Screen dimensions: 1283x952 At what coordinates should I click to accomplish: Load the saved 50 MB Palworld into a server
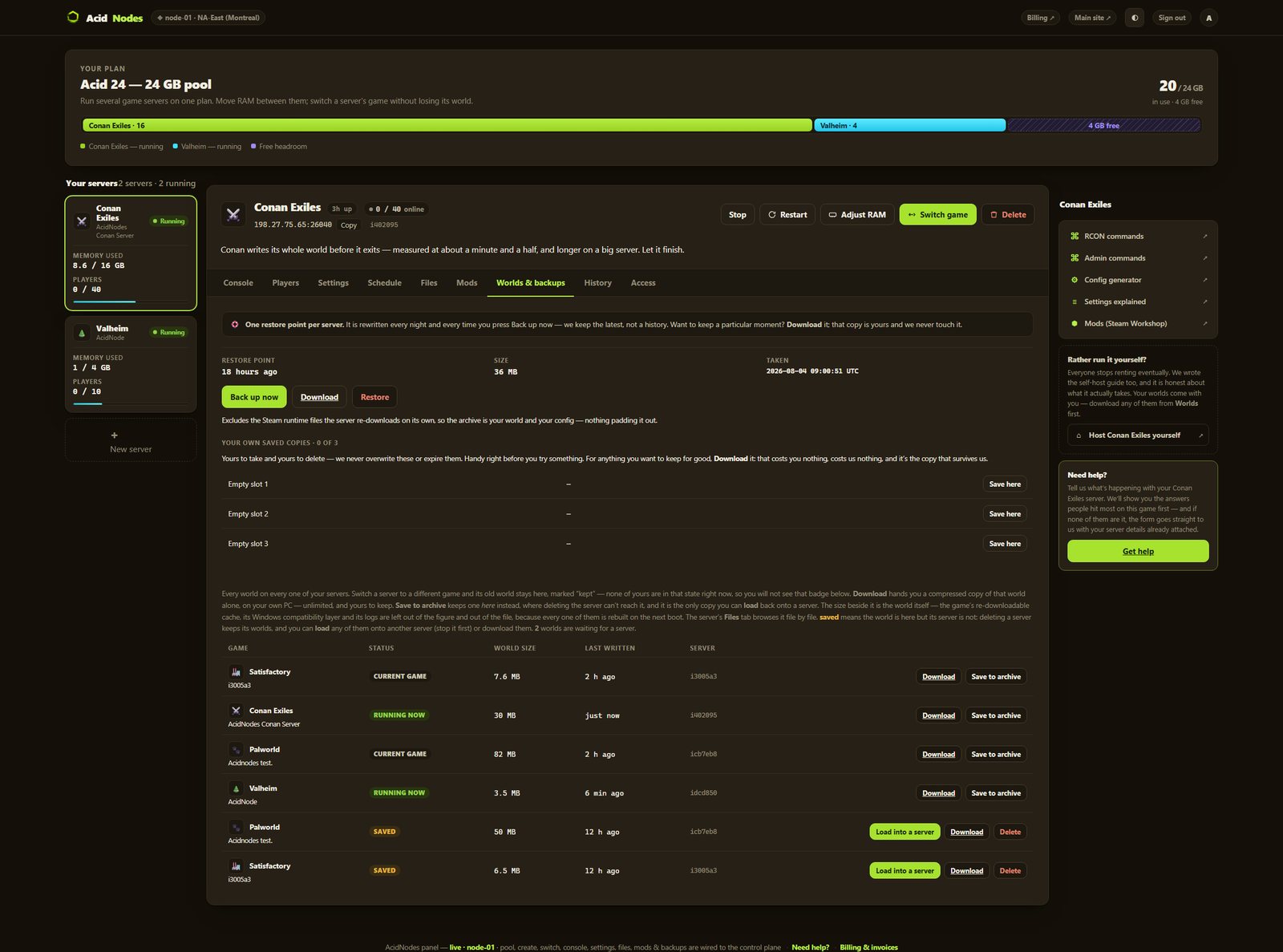tap(905, 832)
